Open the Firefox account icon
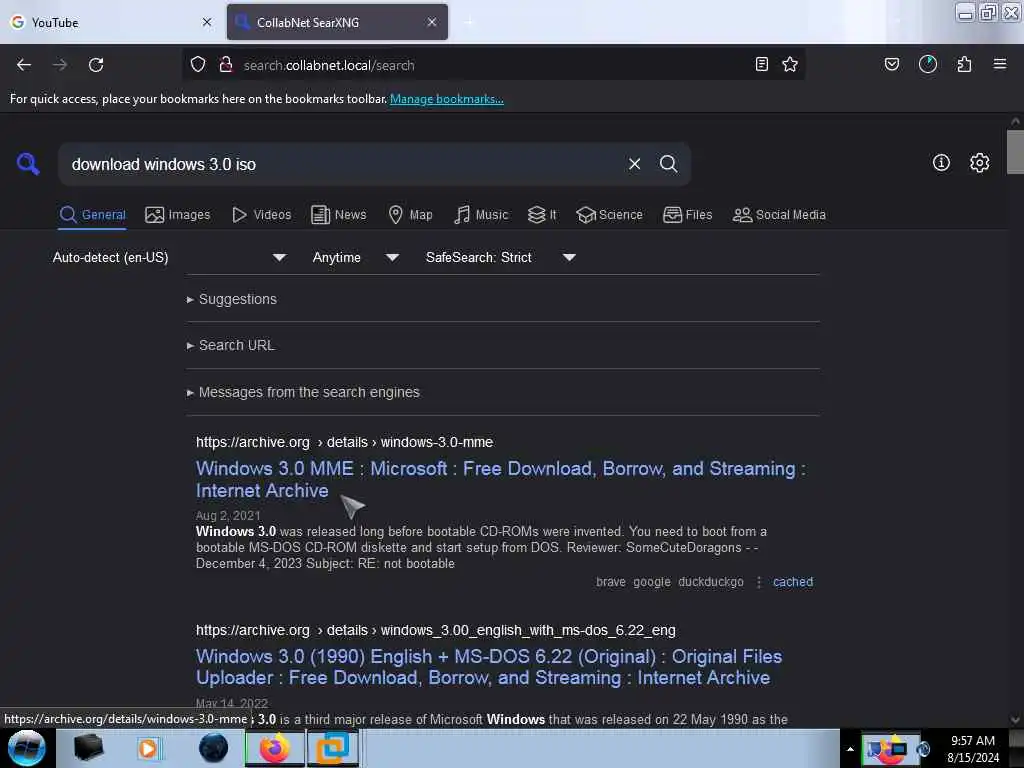The width and height of the screenshot is (1024, 768). tap(928, 64)
